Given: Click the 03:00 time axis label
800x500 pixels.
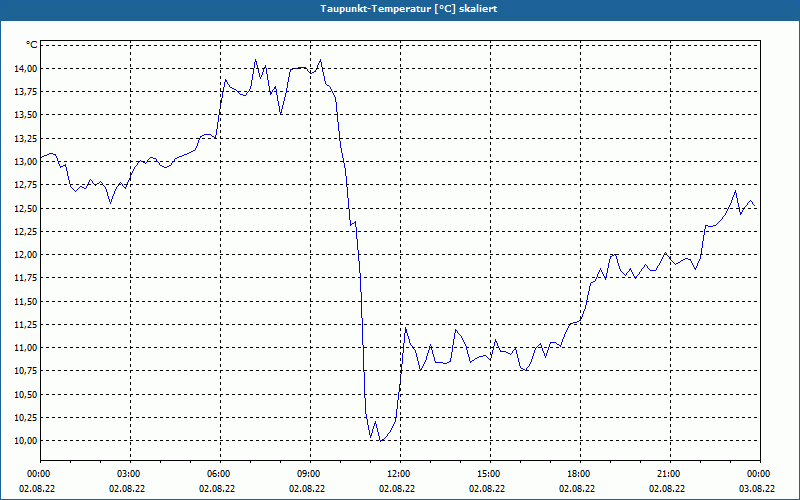Looking at the screenshot, I should (x=131, y=474).
